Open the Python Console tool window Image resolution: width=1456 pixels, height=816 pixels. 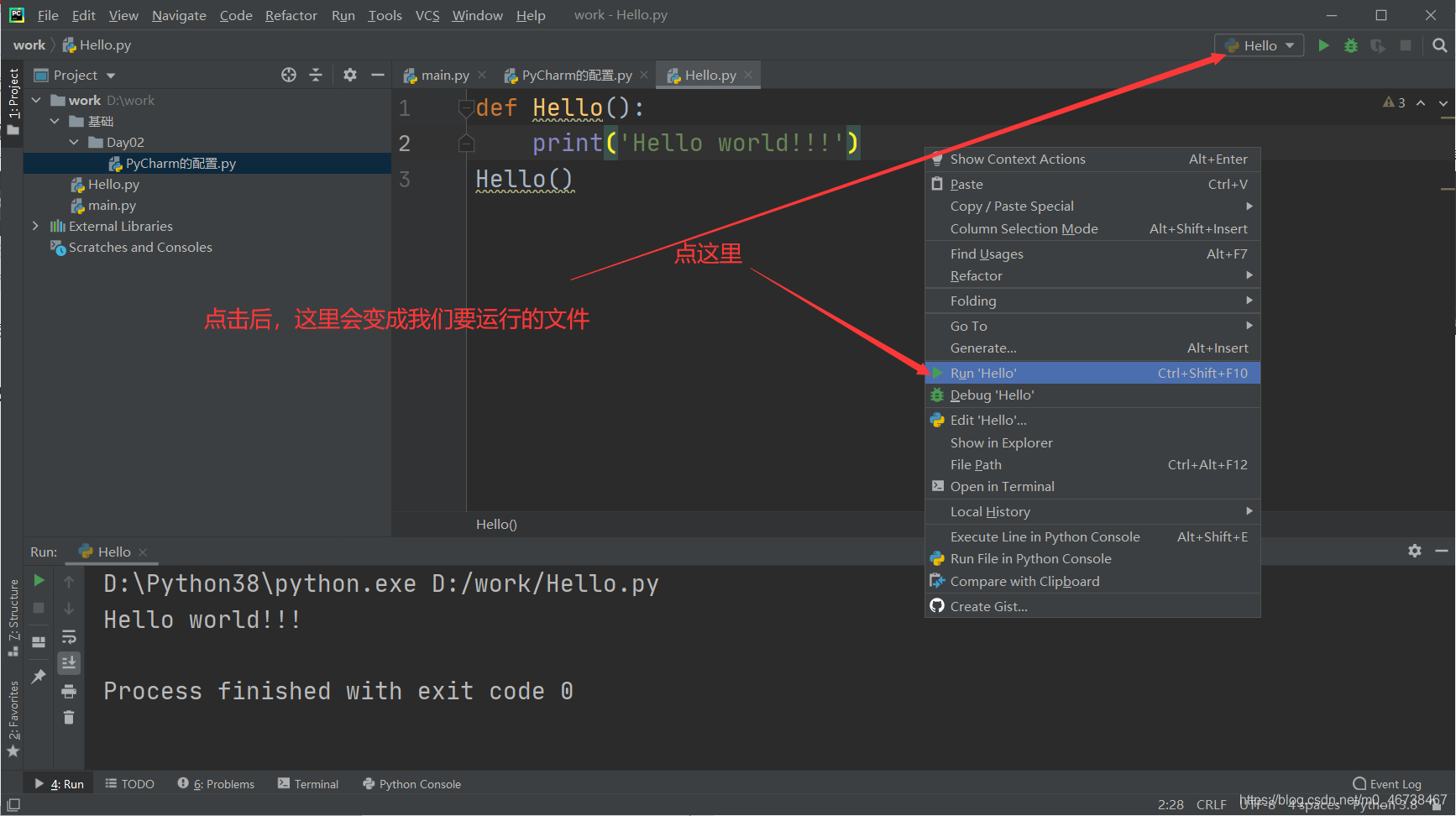[x=412, y=784]
